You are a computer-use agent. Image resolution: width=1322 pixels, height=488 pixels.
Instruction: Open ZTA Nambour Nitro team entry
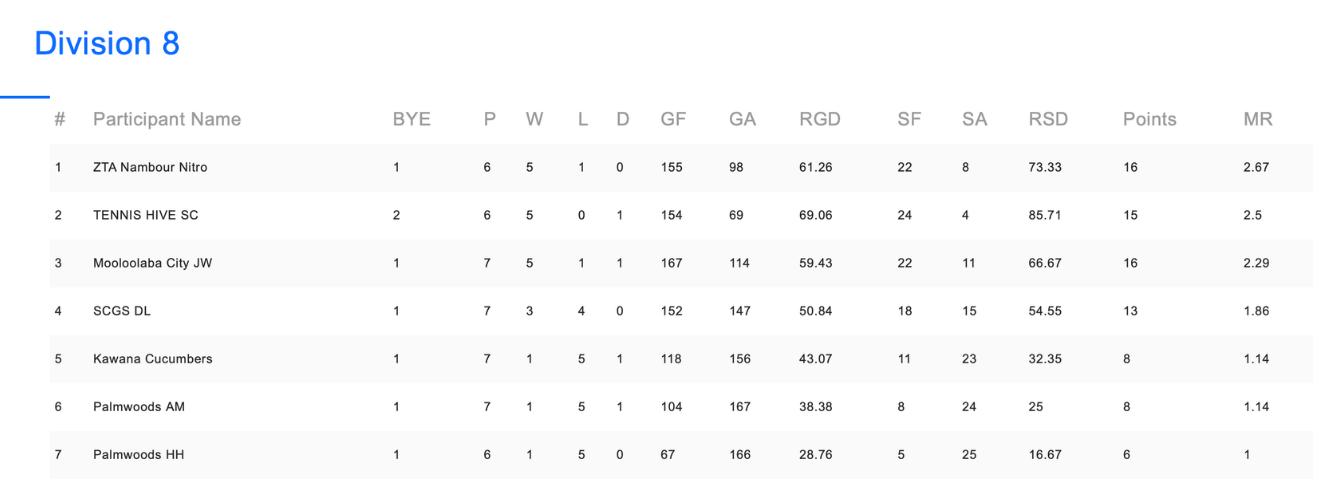(150, 167)
